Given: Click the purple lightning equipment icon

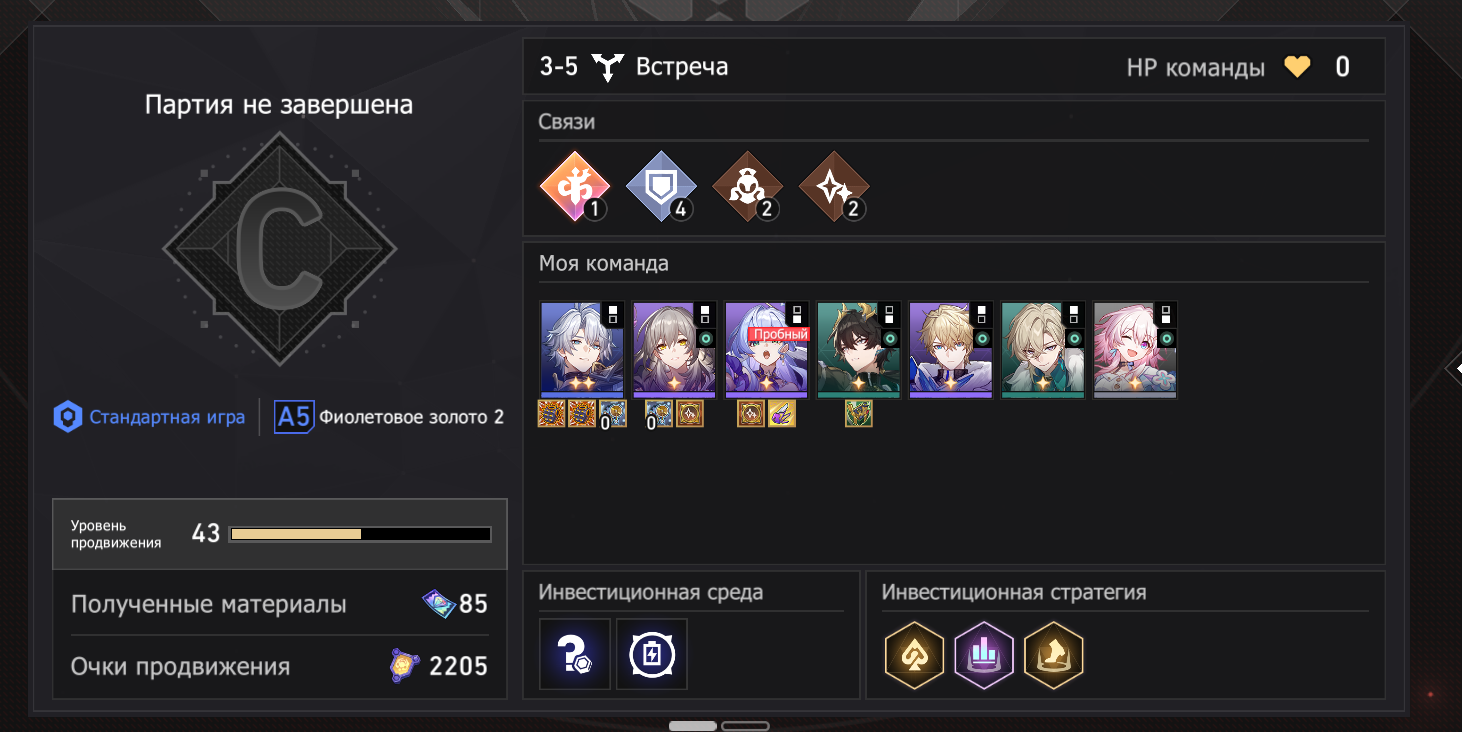Looking at the screenshot, I should 782,413.
